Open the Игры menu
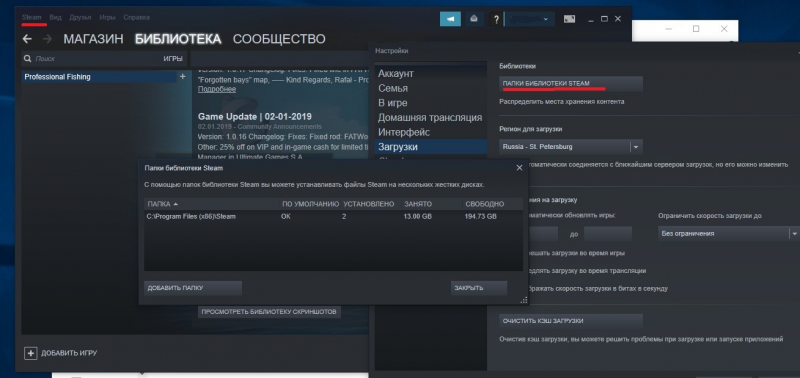Screen dimensions: 800x378 coord(107,17)
